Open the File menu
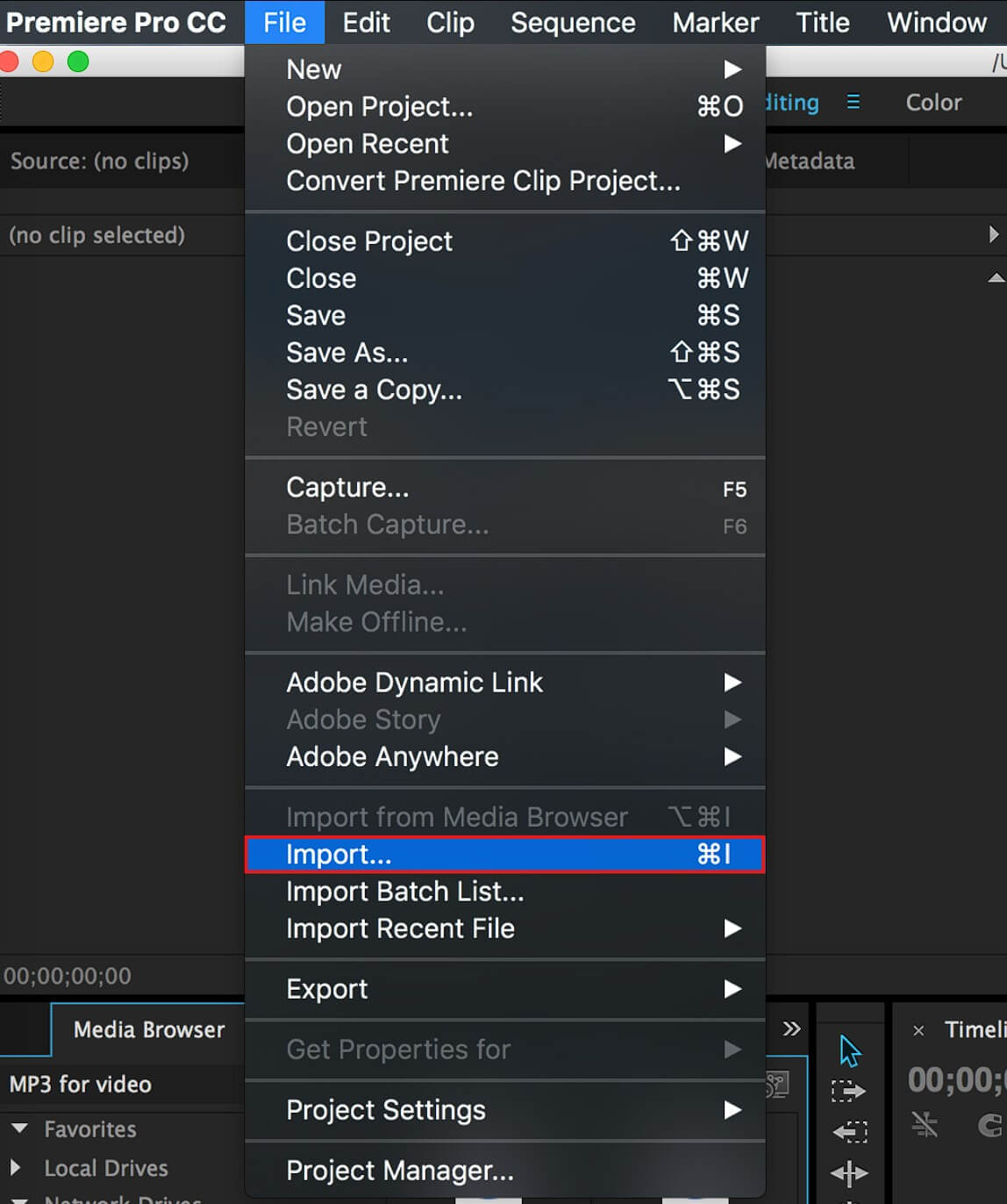The height and width of the screenshot is (1204, 1007). [284, 22]
